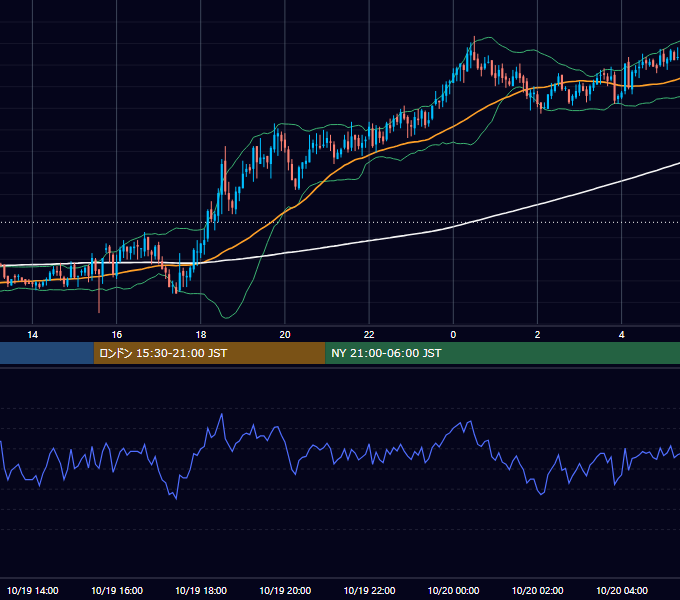Click the 10/19 20:00 date label
Viewport: 680px width, 600px height.
point(285,590)
